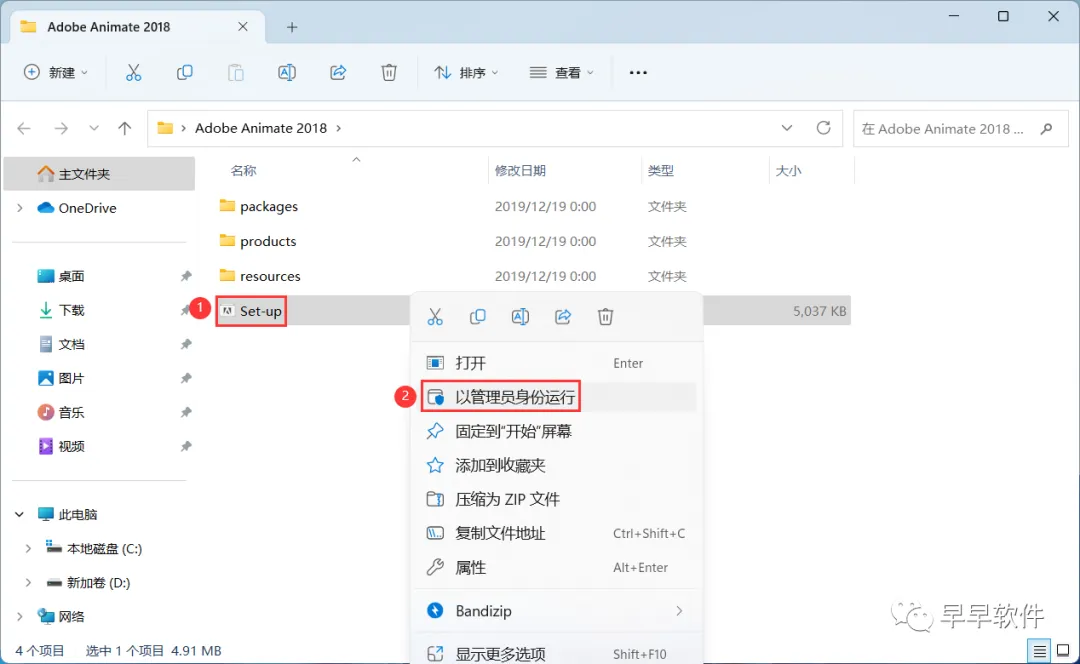This screenshot has height=664, width=1080.
Task: Choose 以管理员身份运行 in context menu
Action: [x=557, y=397]
